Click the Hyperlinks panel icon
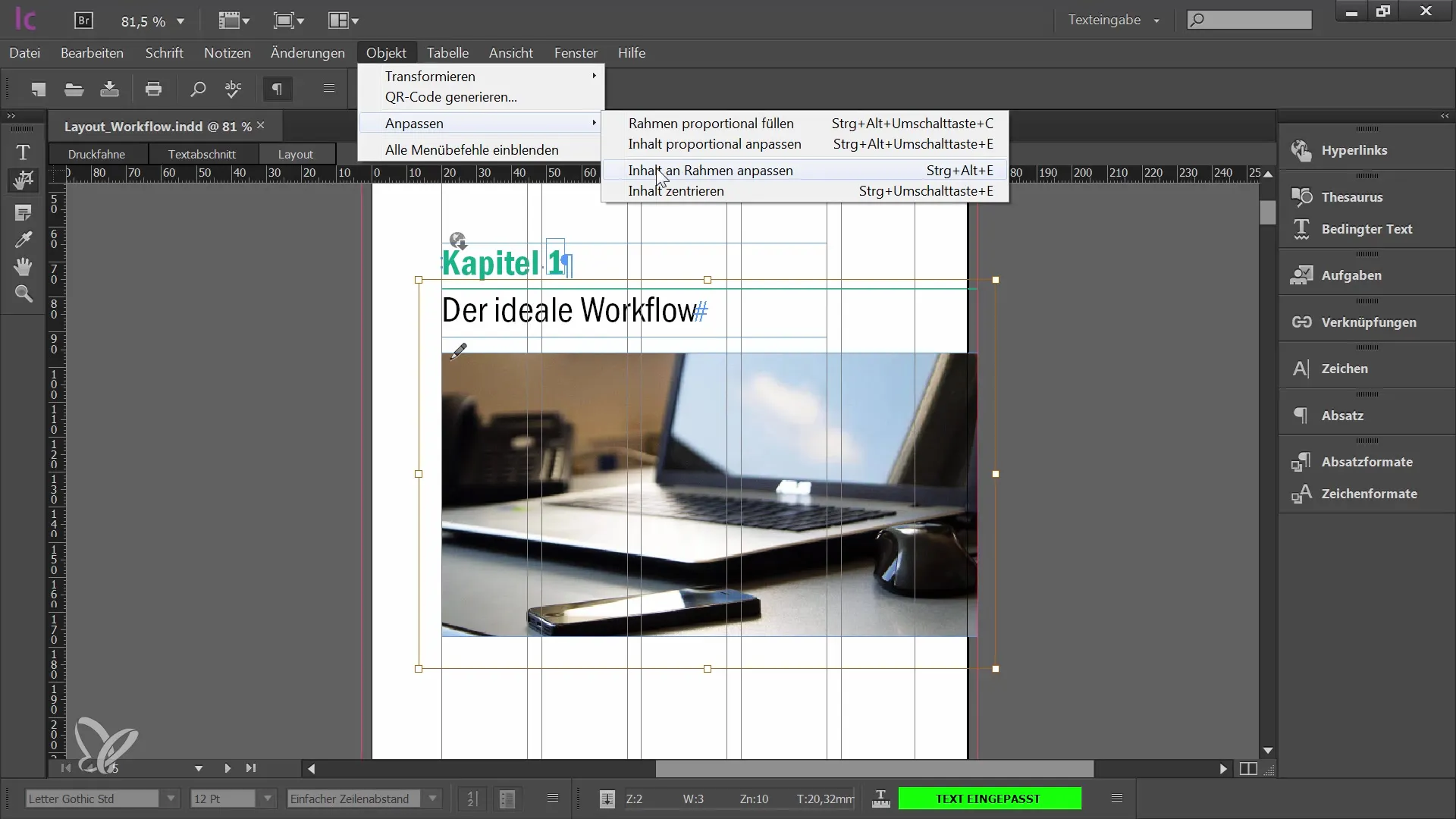This screenshot has height=819, width=1456. (x=1302, y=150)
